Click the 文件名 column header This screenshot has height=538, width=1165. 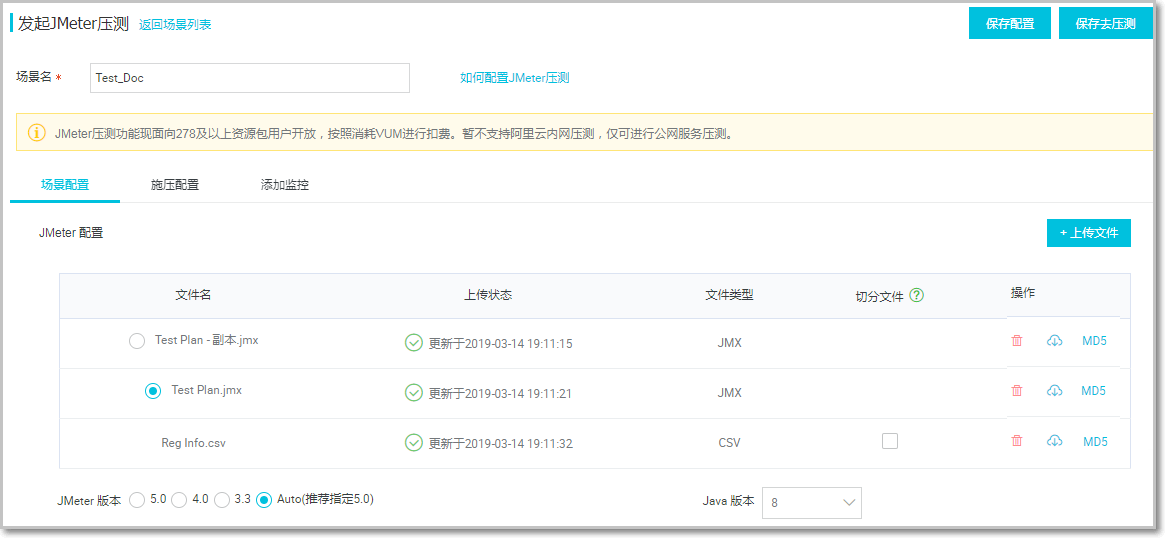[193, 295]
